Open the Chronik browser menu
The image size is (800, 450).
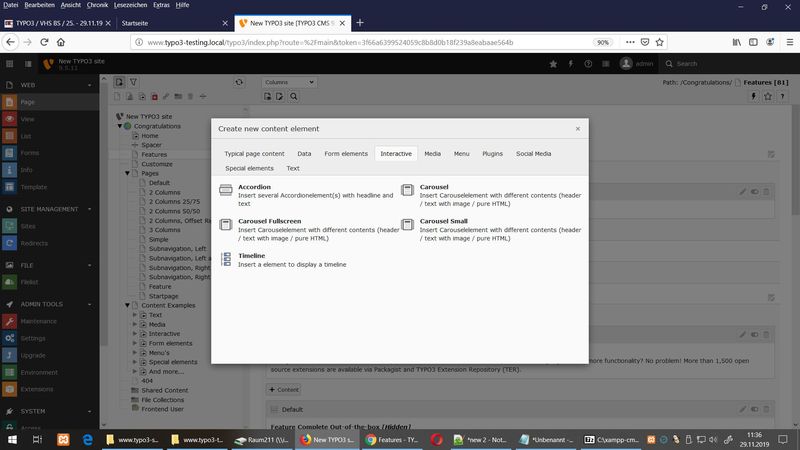[x=97, y=5]
